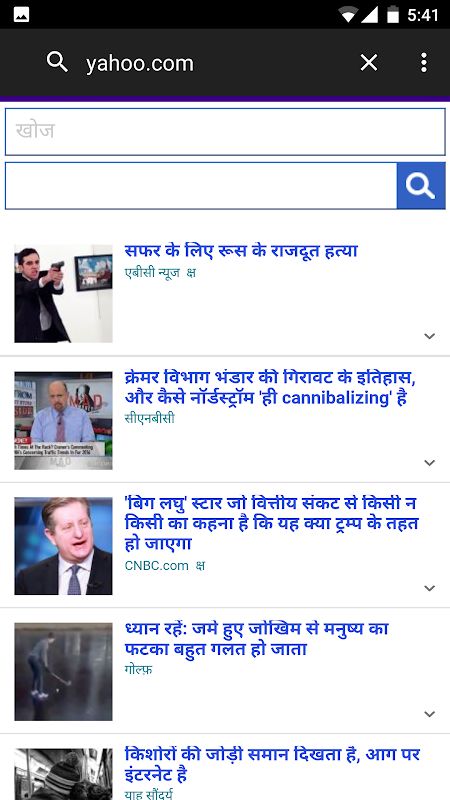The image size is (450, 800).
Task: Tap the blue search magnifier button
Action: pos(421,186)
